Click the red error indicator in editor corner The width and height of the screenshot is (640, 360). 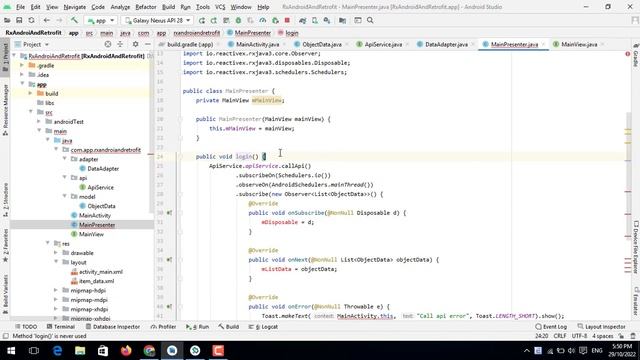(627, 54)
